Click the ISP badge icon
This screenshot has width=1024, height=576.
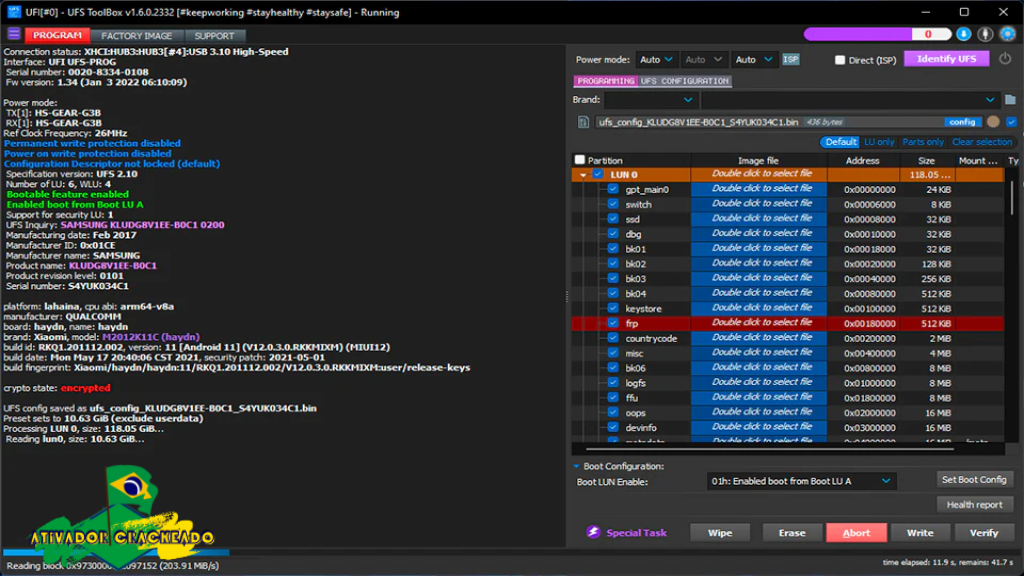click(790, 59)
